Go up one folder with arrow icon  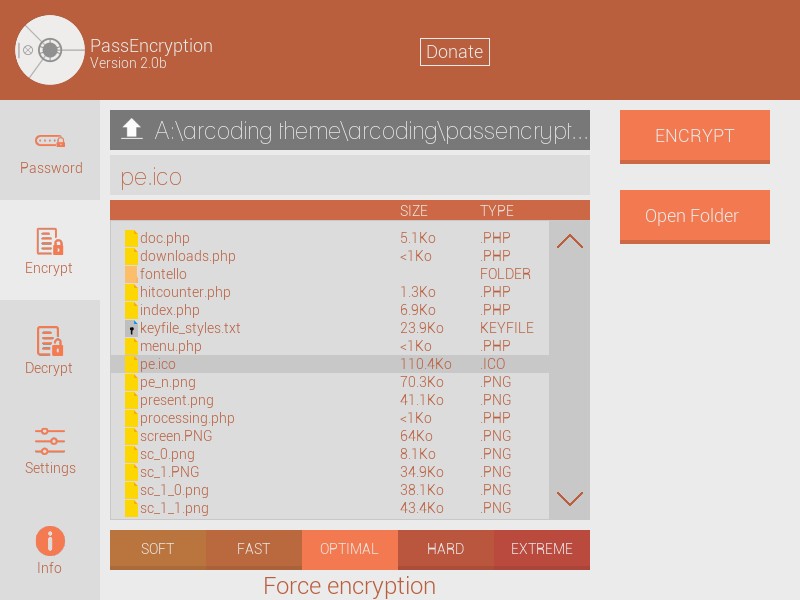132,129
